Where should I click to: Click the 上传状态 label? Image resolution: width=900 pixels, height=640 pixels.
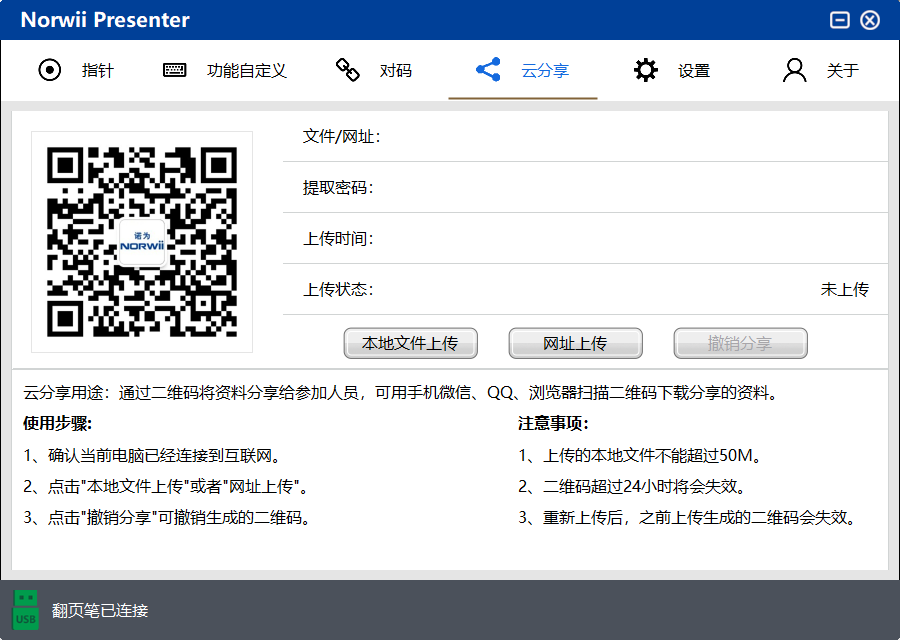pyautogui.click(x=338, y=289)
